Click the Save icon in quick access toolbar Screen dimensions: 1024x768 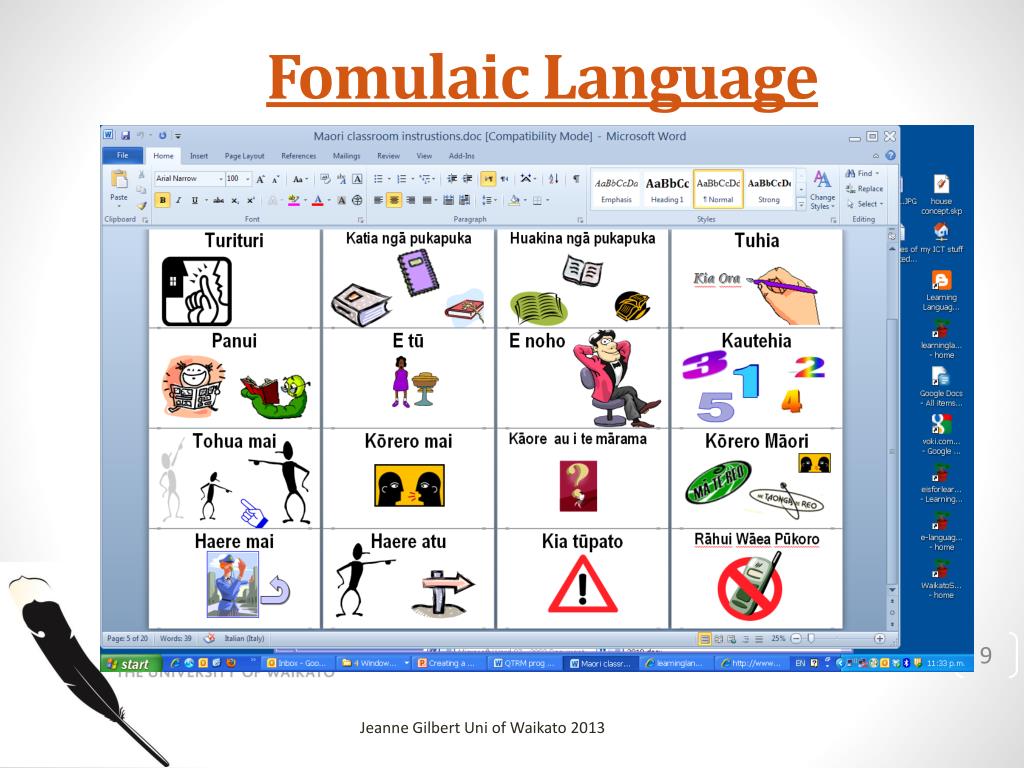(125, 136)
